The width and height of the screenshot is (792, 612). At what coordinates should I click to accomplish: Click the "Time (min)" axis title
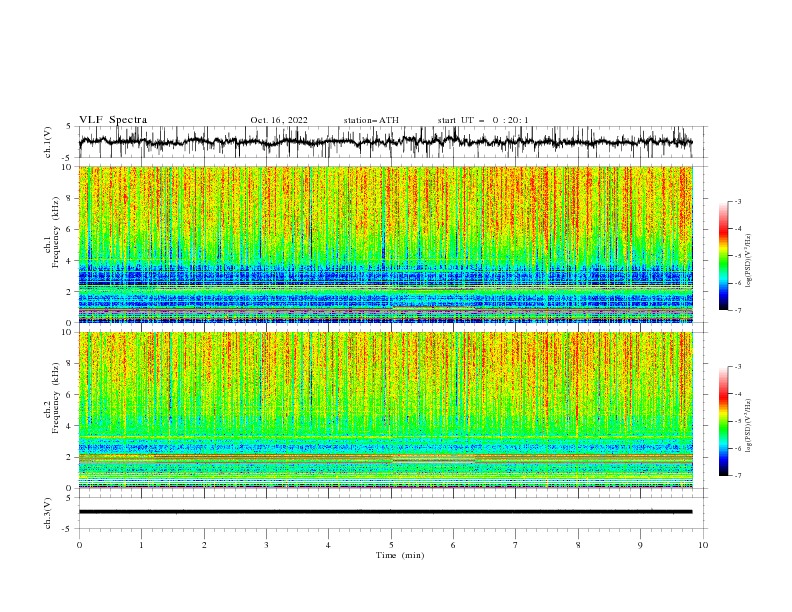pos(400,555)
